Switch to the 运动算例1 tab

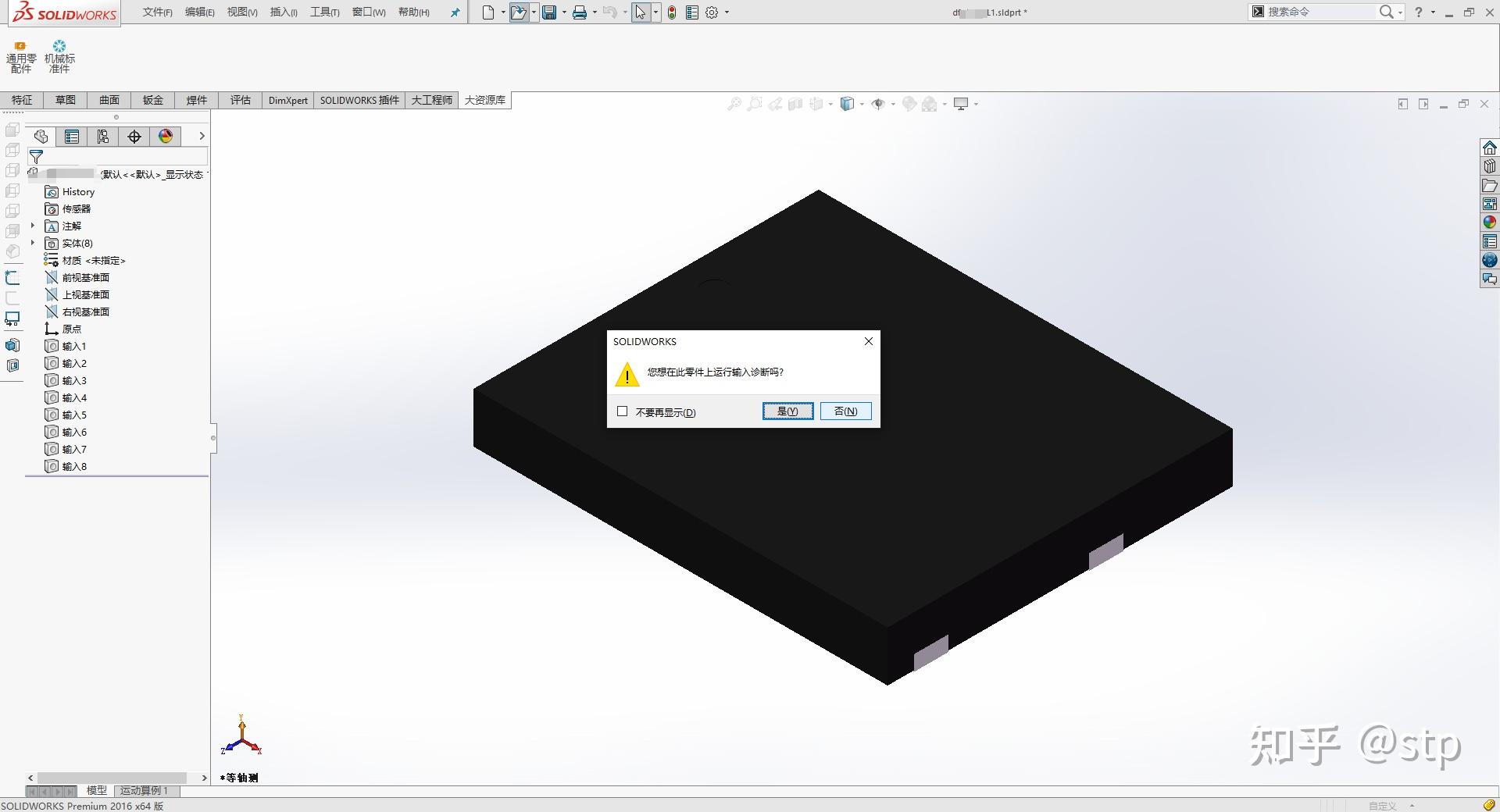click(x=145, y=790)
